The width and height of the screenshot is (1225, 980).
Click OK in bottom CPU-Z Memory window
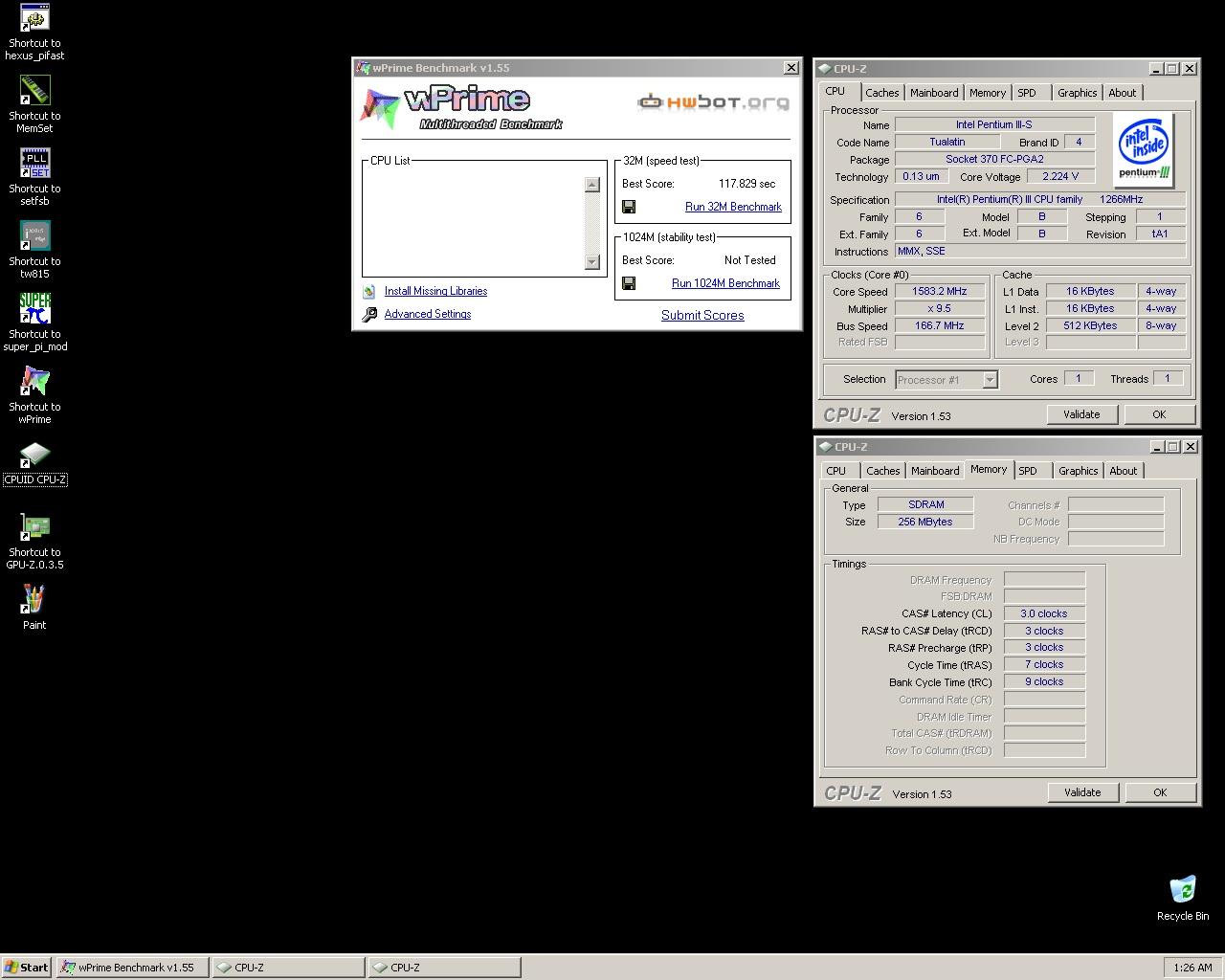tap(1160, 792)
